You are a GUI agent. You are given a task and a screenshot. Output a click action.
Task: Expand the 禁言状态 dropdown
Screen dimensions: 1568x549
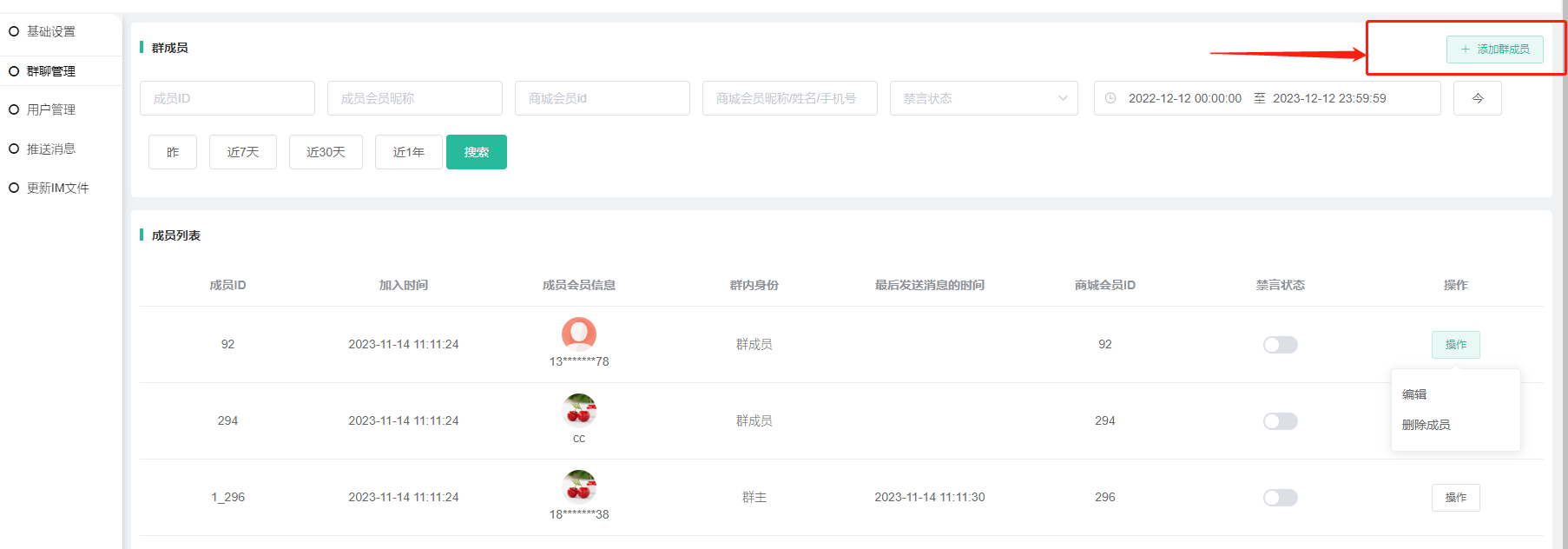click(x=984, y=98)
